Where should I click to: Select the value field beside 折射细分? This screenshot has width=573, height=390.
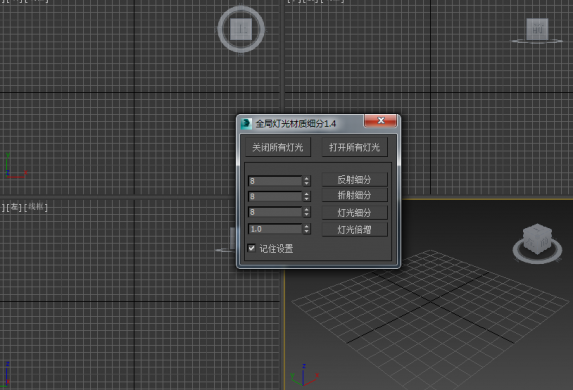275,196
